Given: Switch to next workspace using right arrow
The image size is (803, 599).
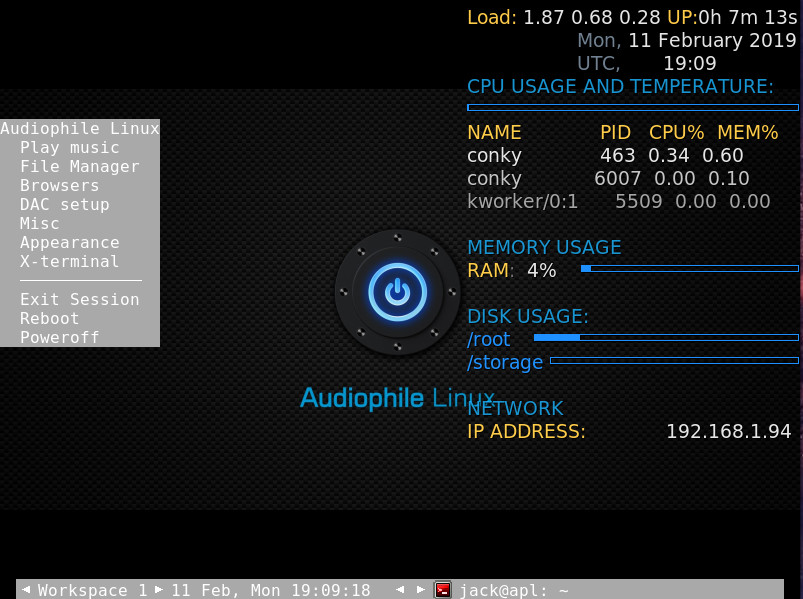Looking at the screenshot, I should click(x=158, y=590).
